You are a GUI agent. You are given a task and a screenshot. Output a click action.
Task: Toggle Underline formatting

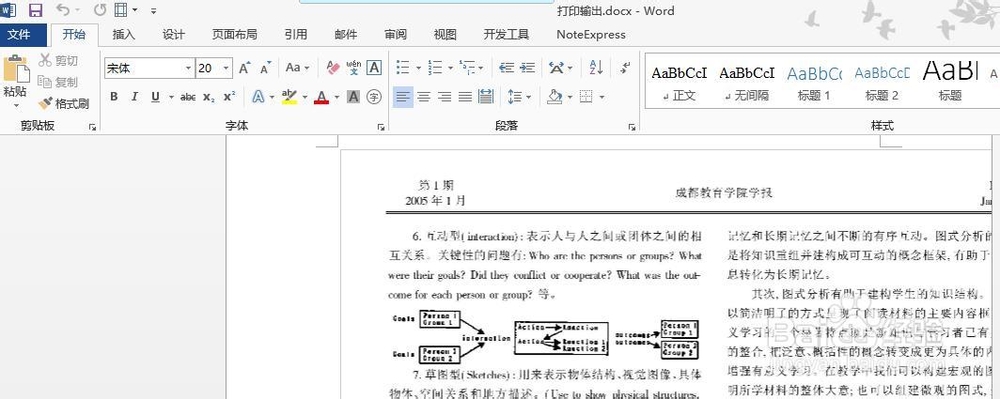(x=155, y=97)
